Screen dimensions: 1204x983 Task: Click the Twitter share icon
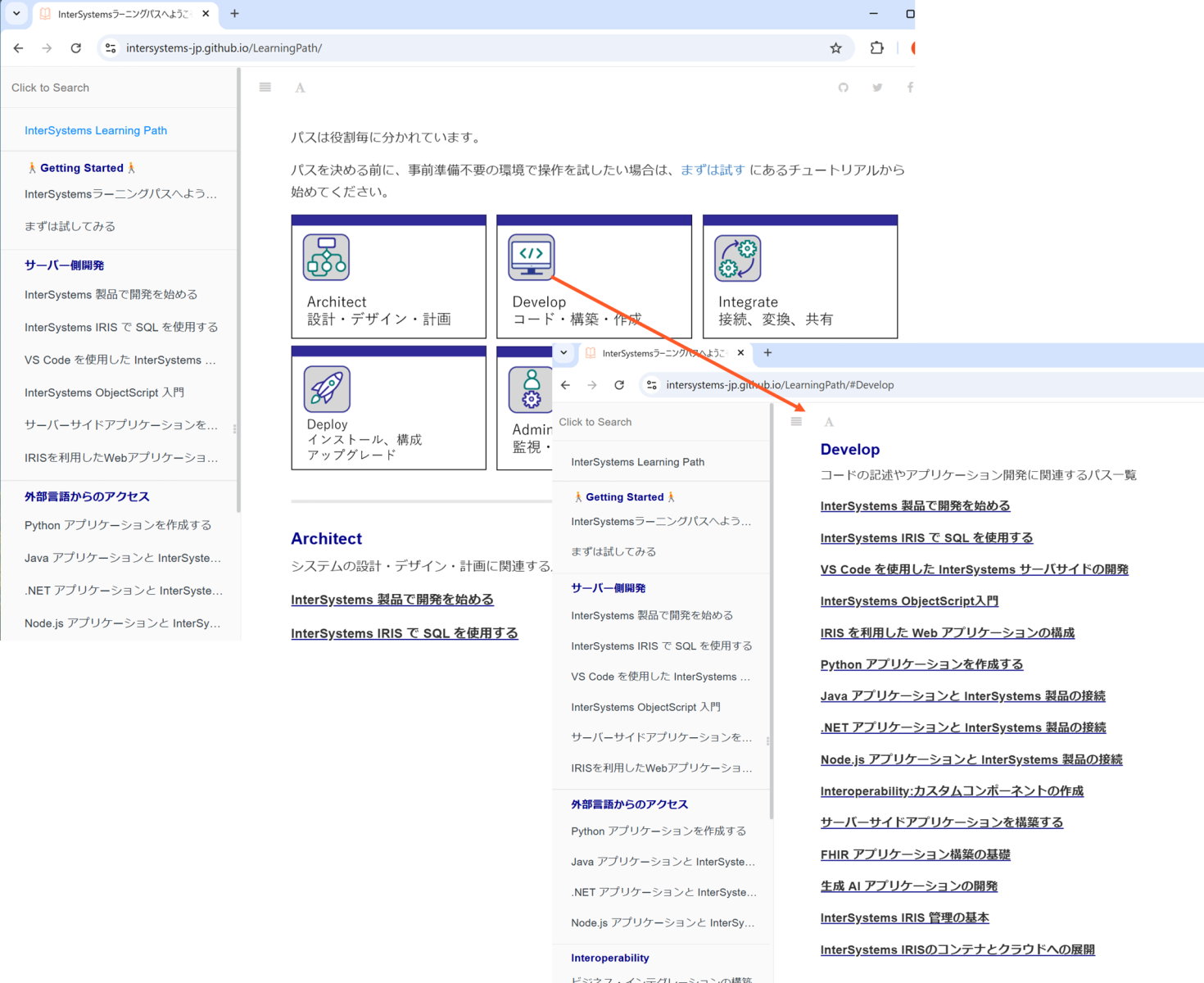[877, 88]
